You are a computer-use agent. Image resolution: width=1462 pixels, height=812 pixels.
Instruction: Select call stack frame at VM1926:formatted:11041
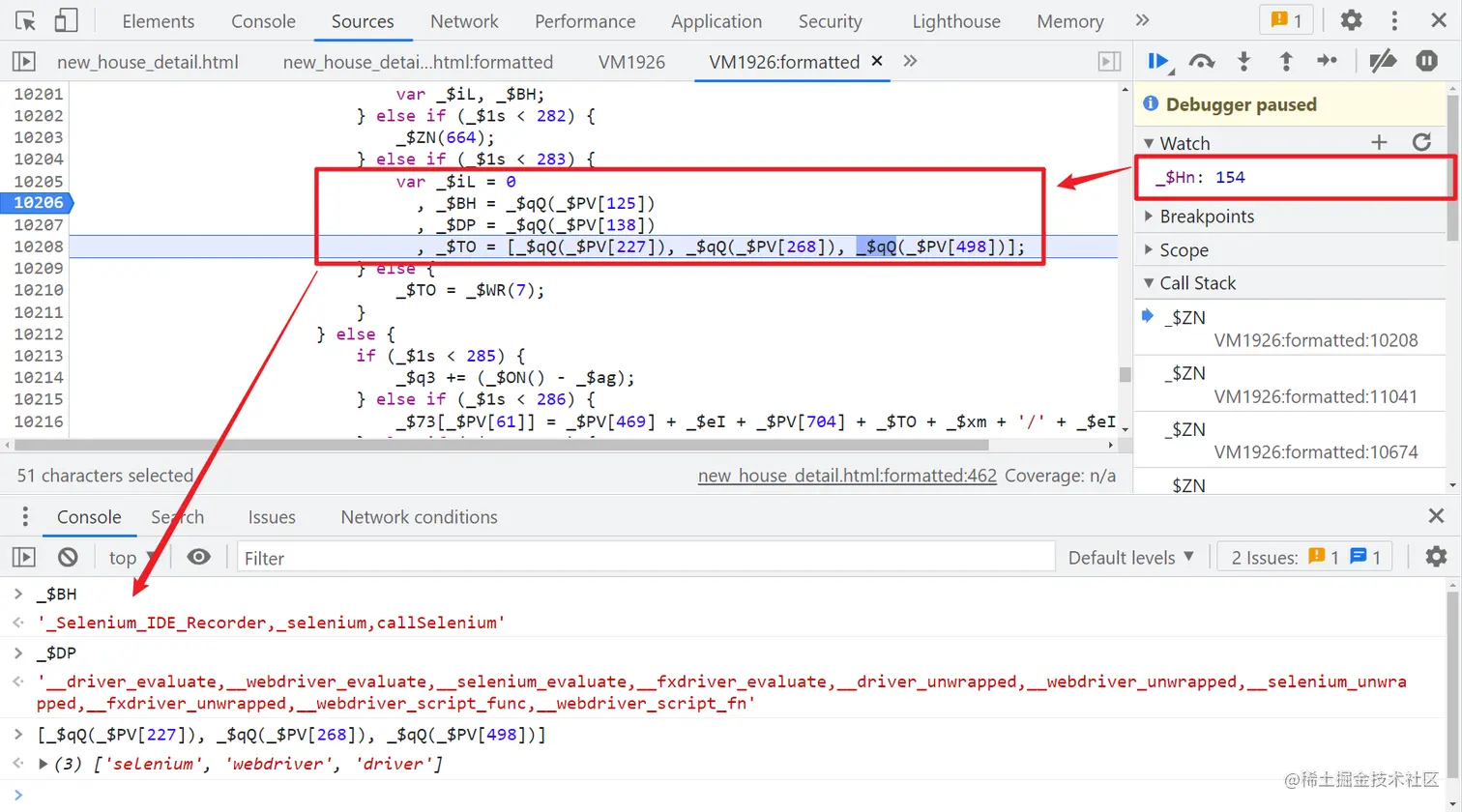(x=1292, y=384)
